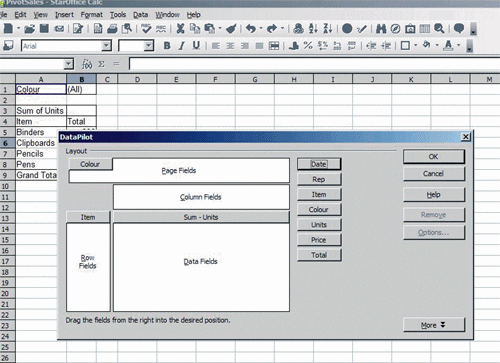Image resolution: width=500 pixels, height=363 pixels.
Task: Click the formula input line
Action: pos(314,64)
